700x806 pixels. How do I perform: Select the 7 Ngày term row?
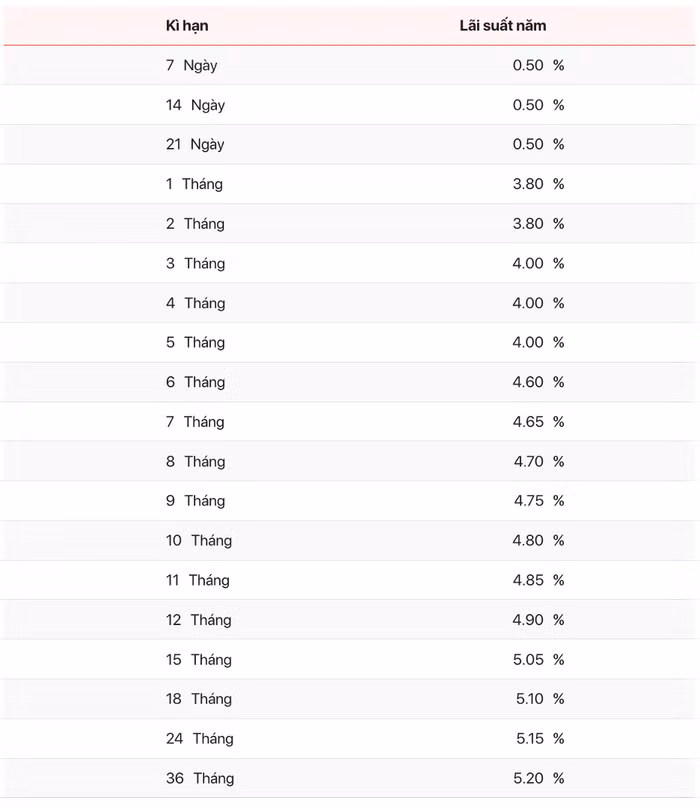(x=191, y=65)
